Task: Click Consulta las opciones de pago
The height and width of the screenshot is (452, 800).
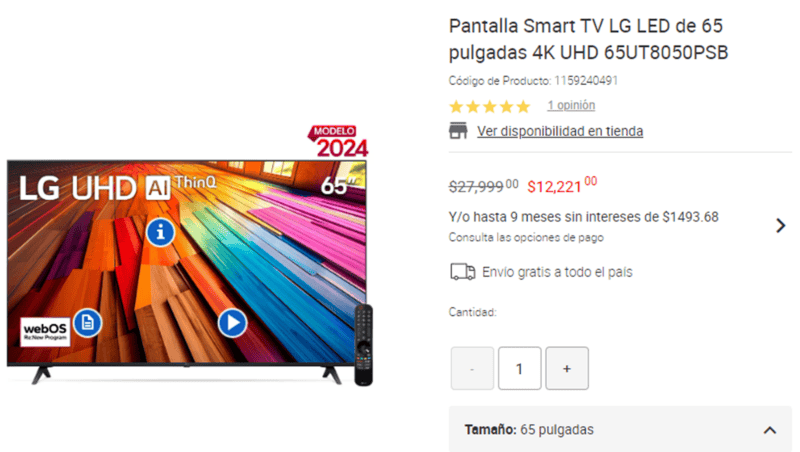Action: pyautogui.click(x=526, y=237)
